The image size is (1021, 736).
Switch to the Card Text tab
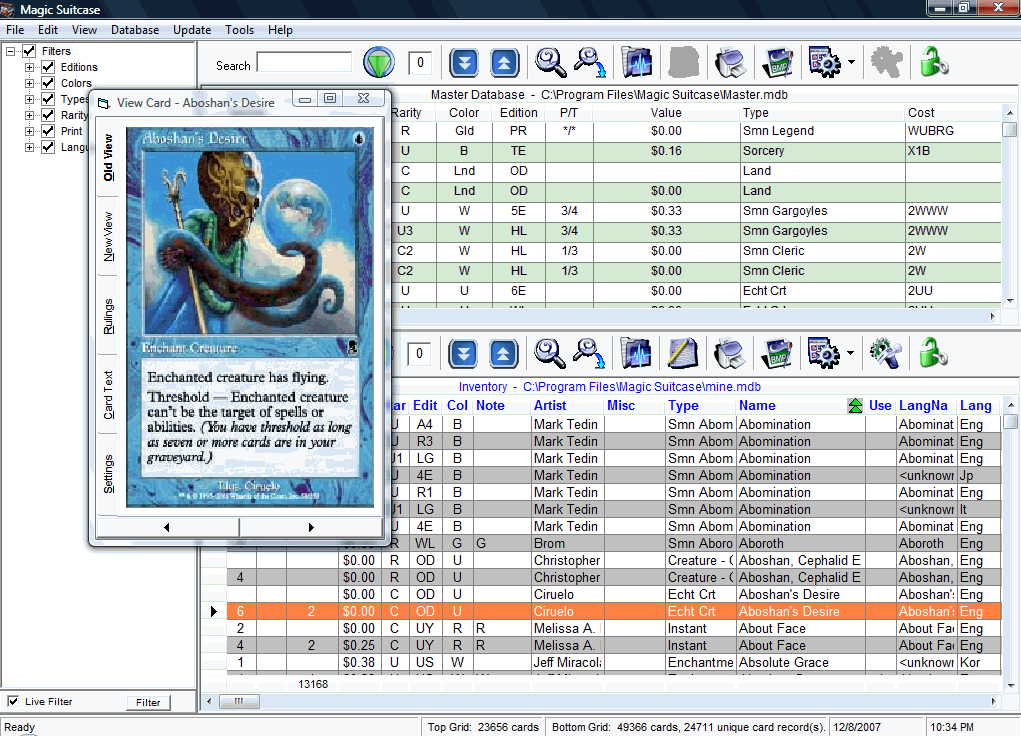point(108,395)
